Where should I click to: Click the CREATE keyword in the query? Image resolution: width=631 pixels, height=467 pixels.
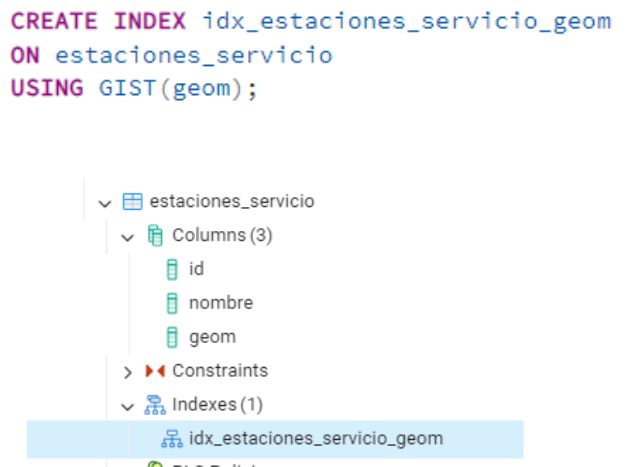coord(55,20)
